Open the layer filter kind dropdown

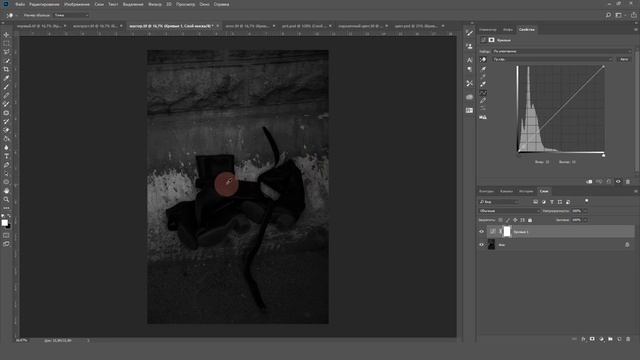tap(499, 202)
